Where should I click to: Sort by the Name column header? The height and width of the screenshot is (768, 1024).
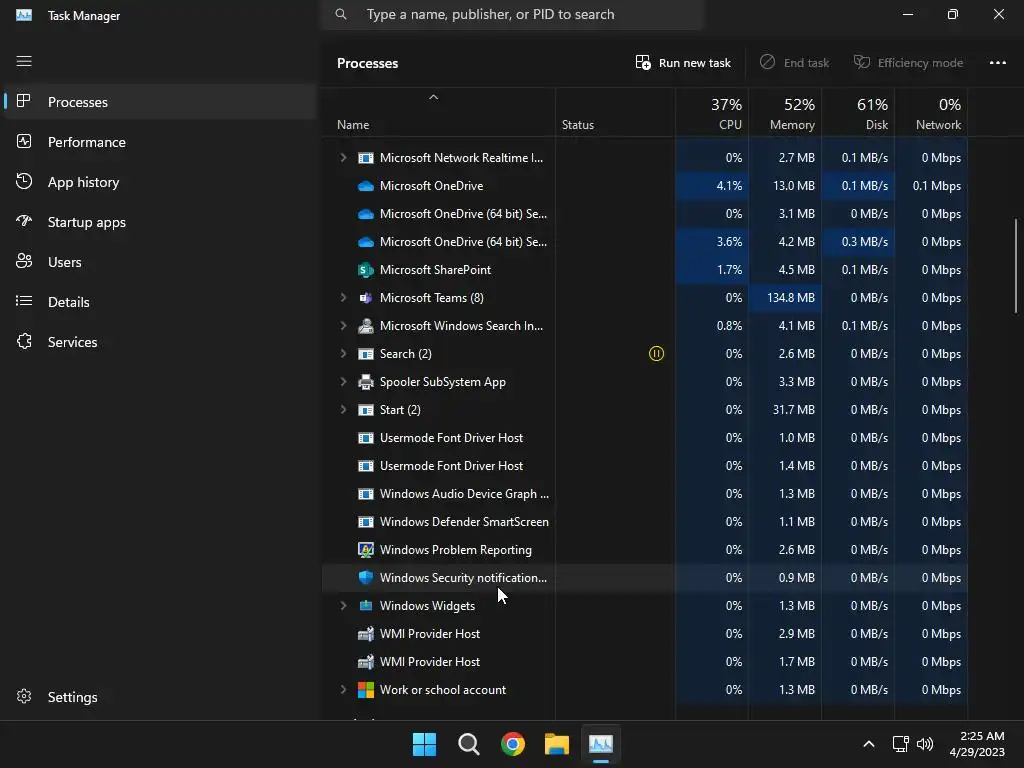438,114
